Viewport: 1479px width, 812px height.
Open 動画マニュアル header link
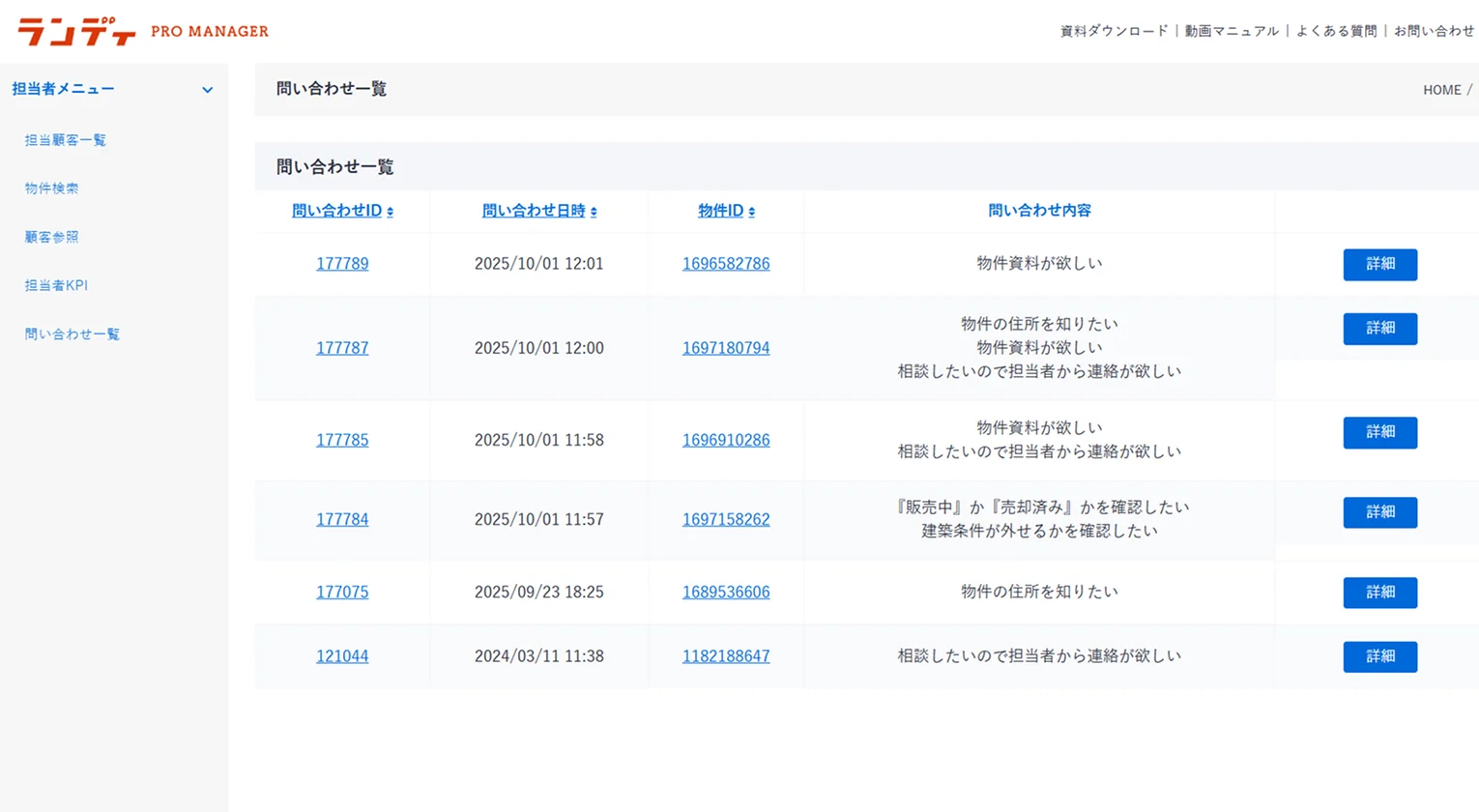click(x=1232, y=31)
